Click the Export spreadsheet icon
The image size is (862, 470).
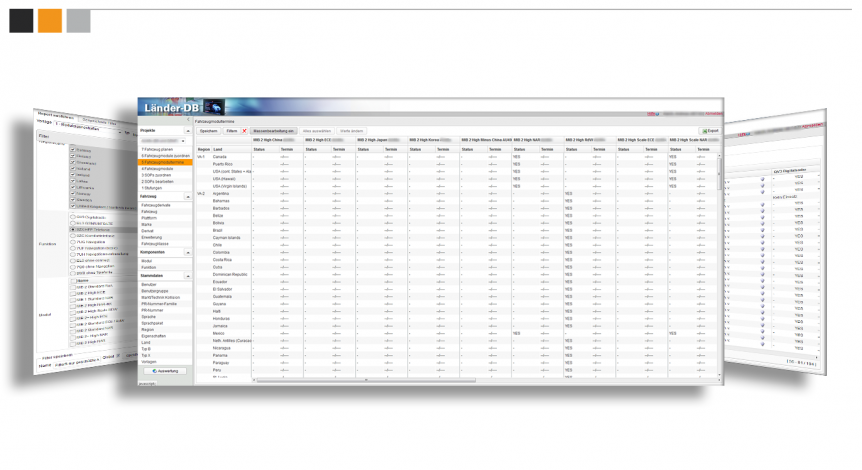click(704, 131)
